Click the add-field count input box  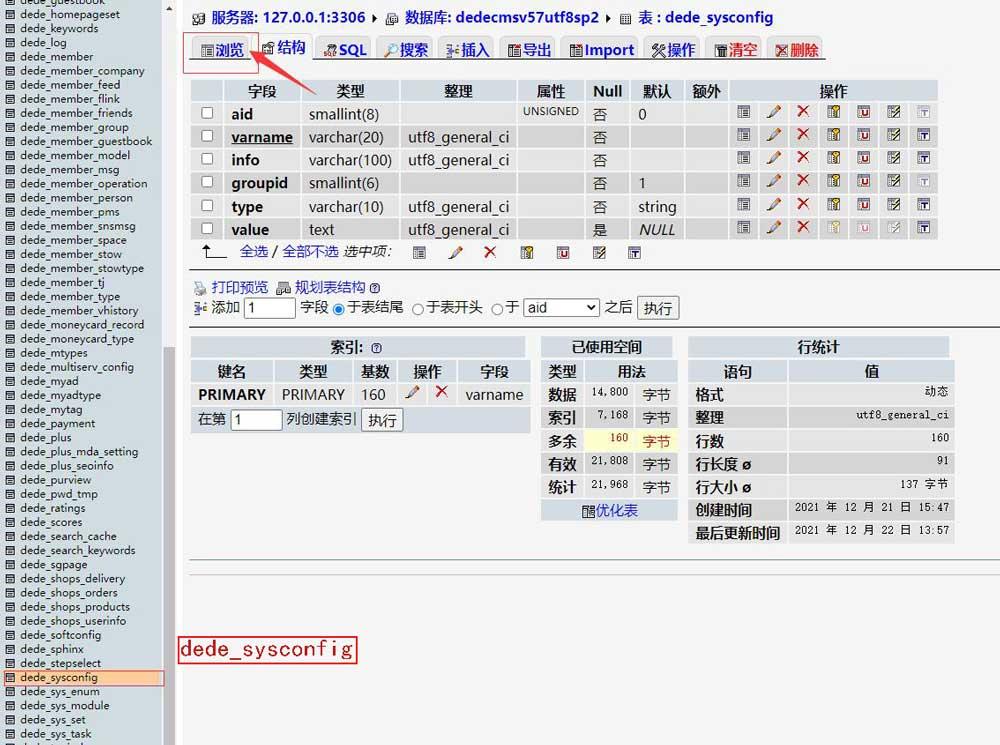(x=270, y=308)
